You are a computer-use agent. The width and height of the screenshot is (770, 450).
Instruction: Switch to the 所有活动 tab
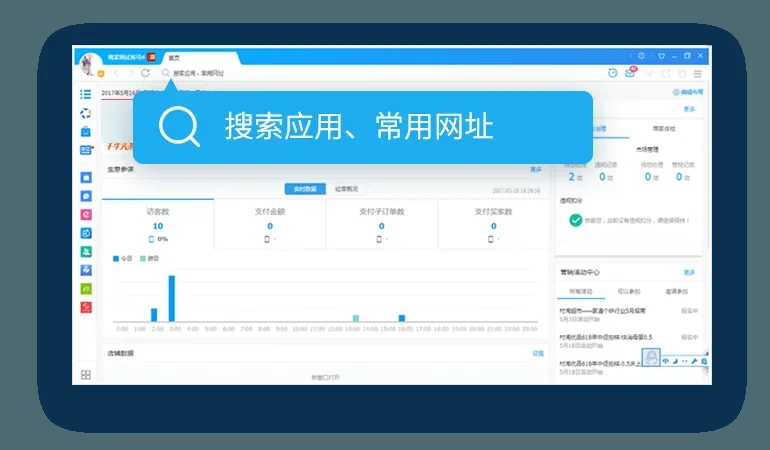(581, 291)
